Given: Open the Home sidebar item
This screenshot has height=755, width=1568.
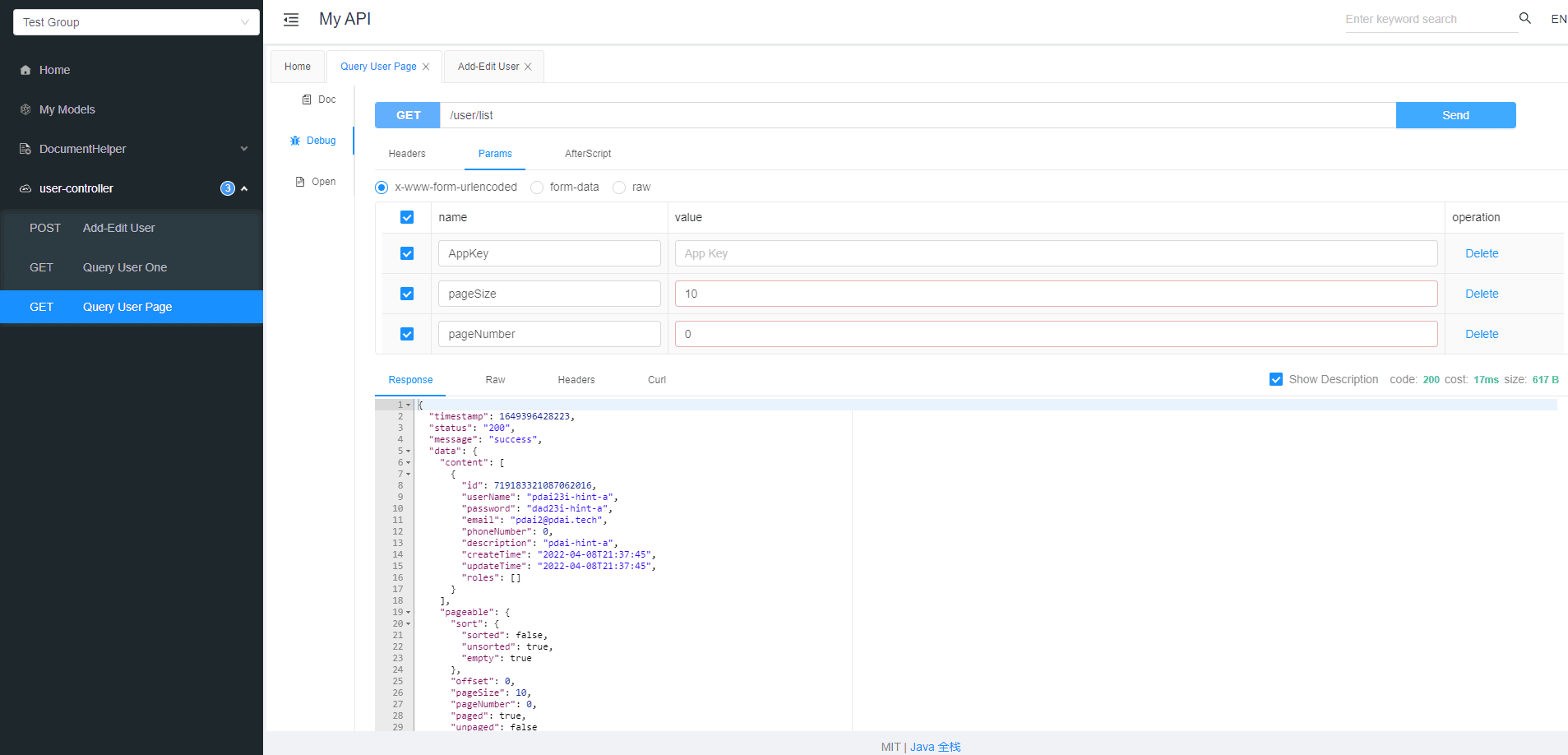Looking at the screenshot, I should tap(54, 70).
